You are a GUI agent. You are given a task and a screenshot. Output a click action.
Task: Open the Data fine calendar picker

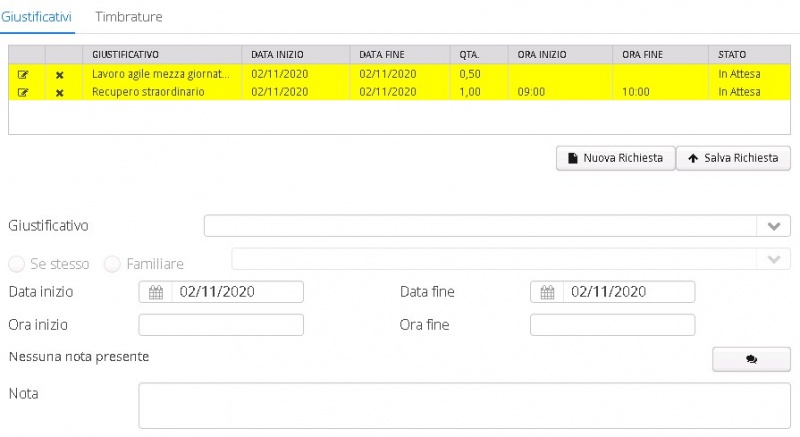(547, 292)
